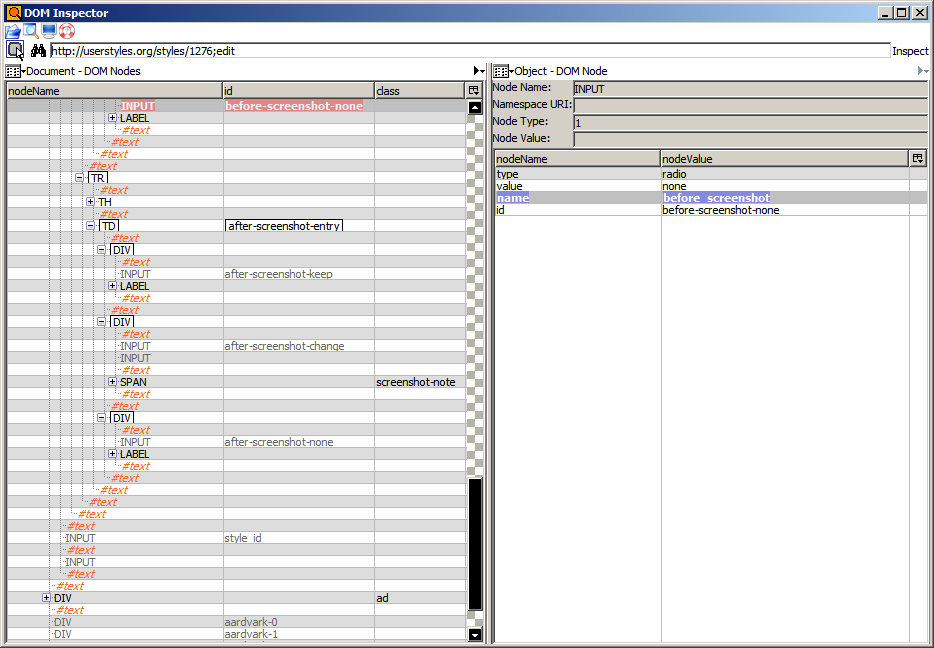The width and height of the screenshot is (934, 648).
Task: Open column picker for attribute list
Action: [x=918, y=158]
